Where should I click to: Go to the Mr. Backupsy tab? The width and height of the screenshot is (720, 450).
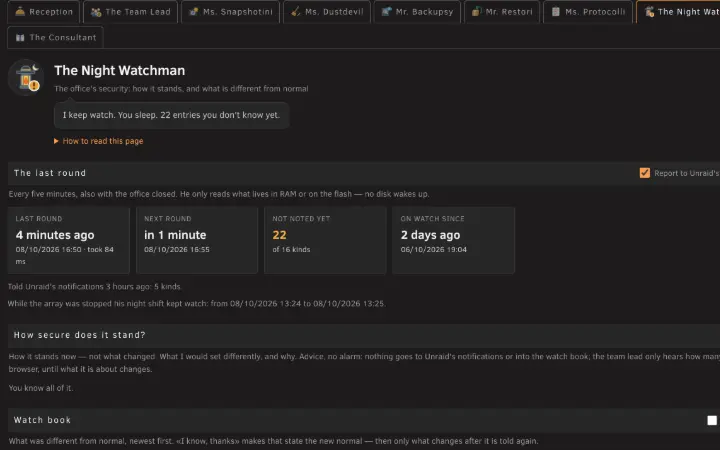coord(417,12)
